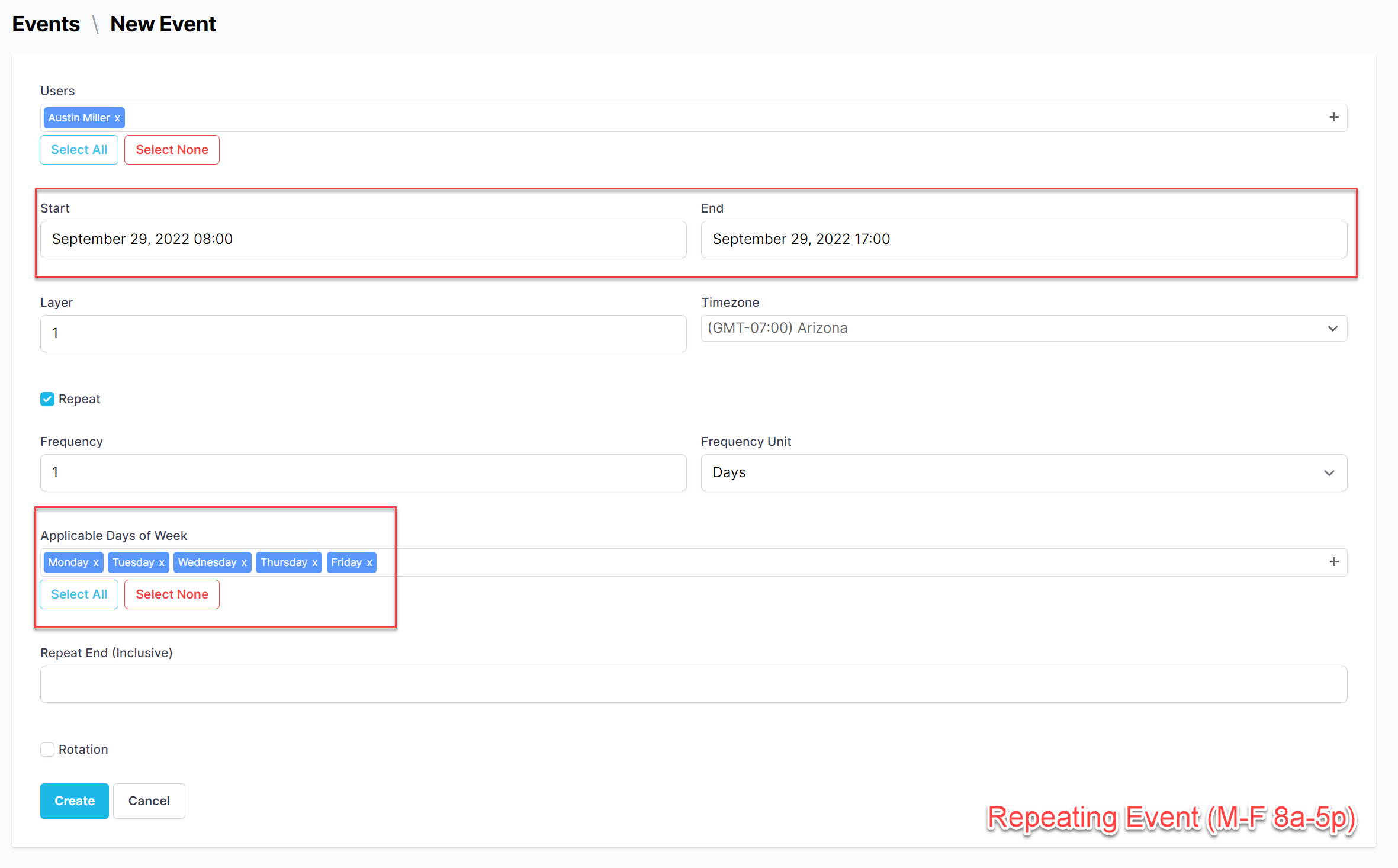Remove Monday from applicable days
Image resolution: width=1398 pixels, height=868 pixels.
[x=96, y=562]
